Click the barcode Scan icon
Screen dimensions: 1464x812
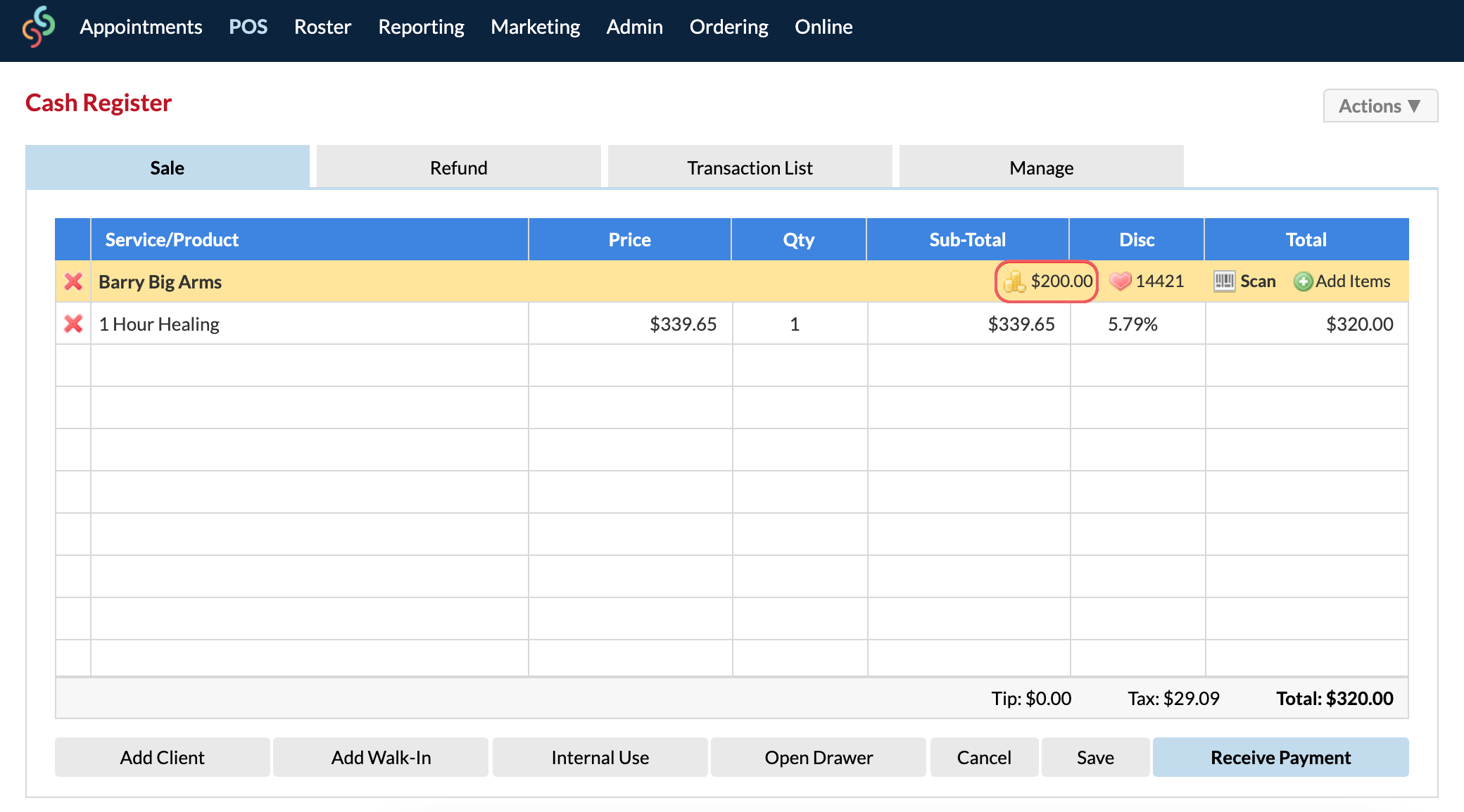click(x=1224, y=281)
